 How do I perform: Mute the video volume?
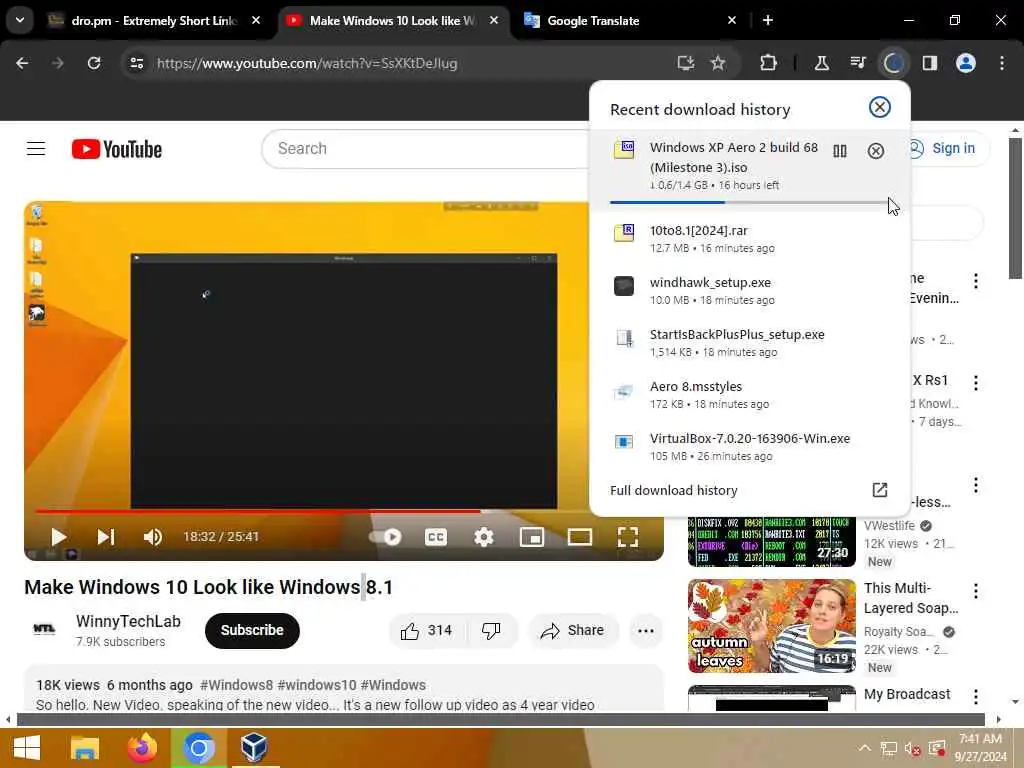[x=152, y=537]
